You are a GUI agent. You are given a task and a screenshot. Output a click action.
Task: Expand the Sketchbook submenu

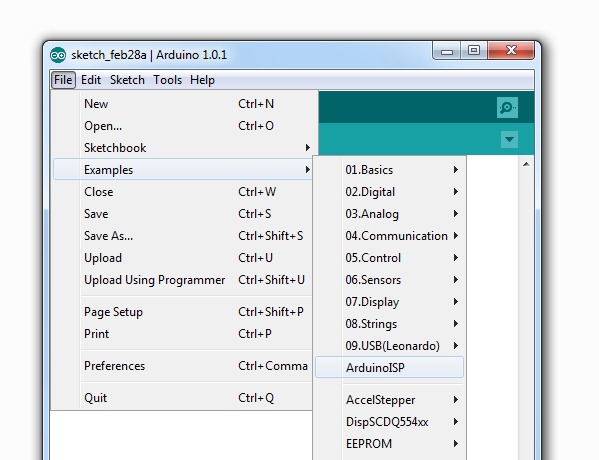183,148
